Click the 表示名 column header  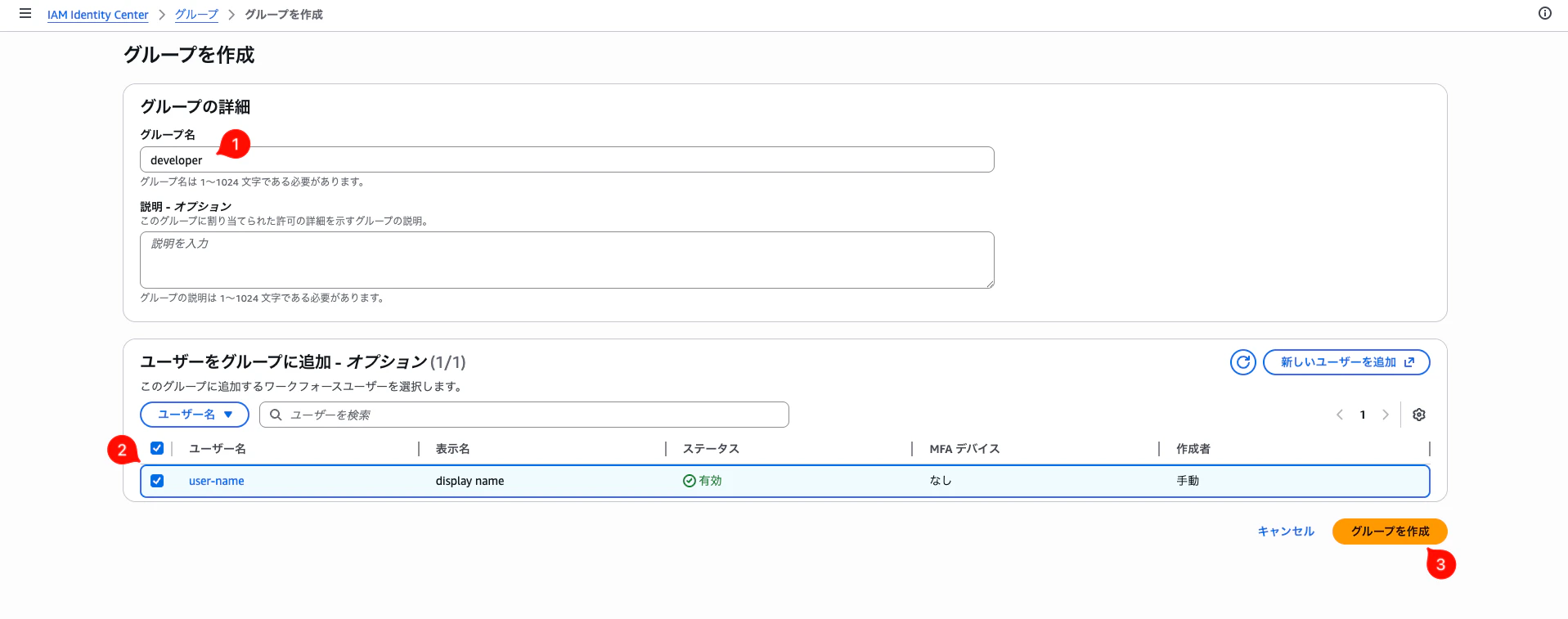click(453, 449)
